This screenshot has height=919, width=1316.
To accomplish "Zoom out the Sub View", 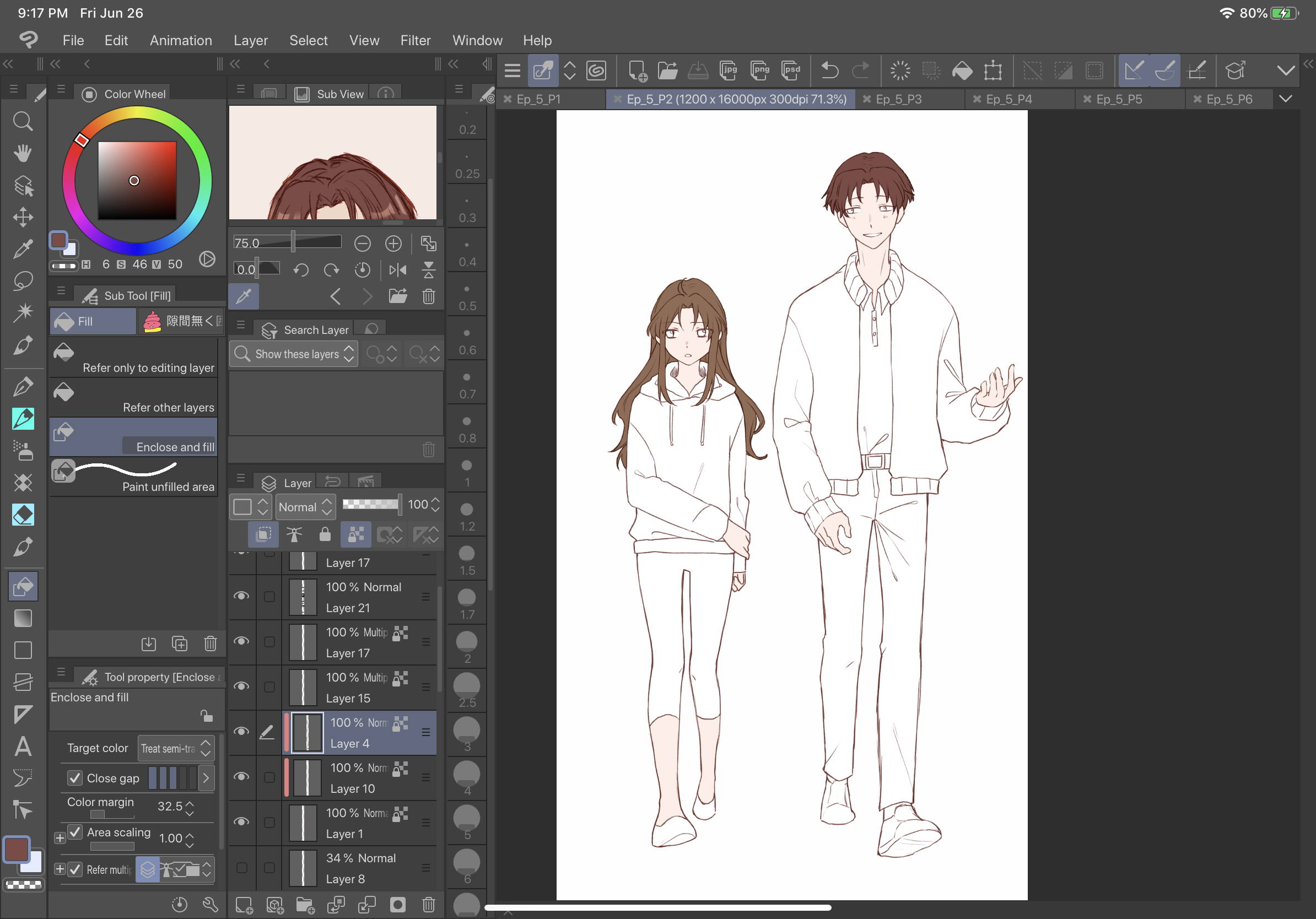I will tap(362, 244).
